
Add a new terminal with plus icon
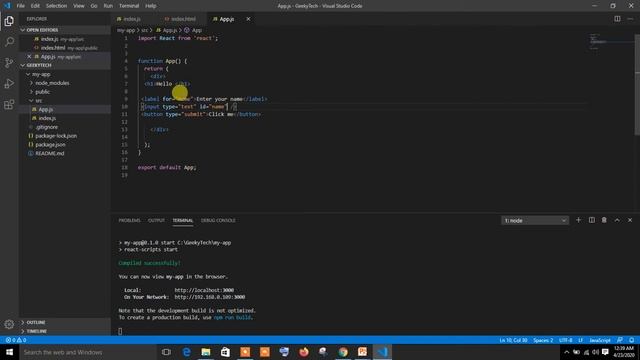coord(578,220)
